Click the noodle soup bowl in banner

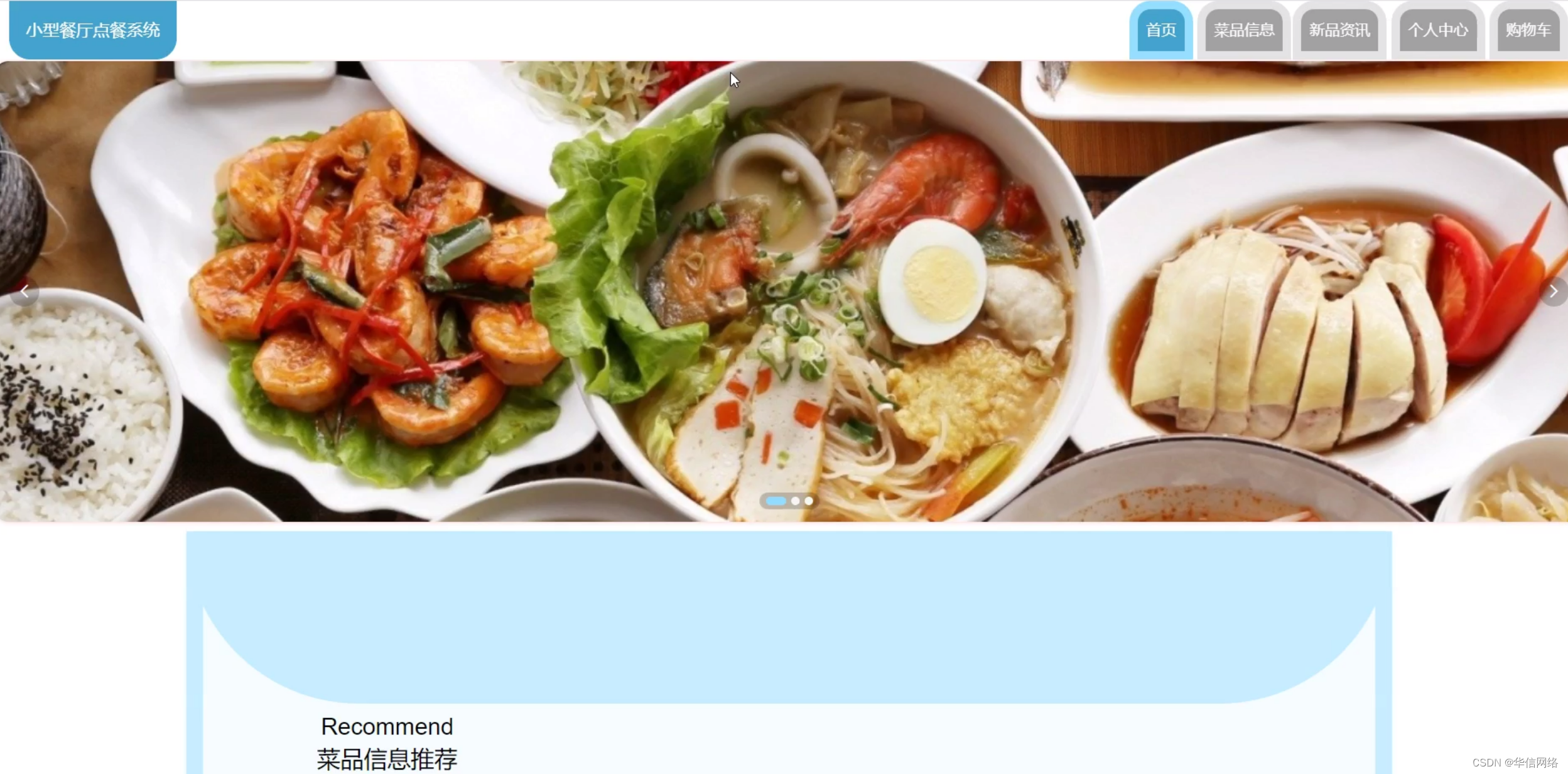841,295
